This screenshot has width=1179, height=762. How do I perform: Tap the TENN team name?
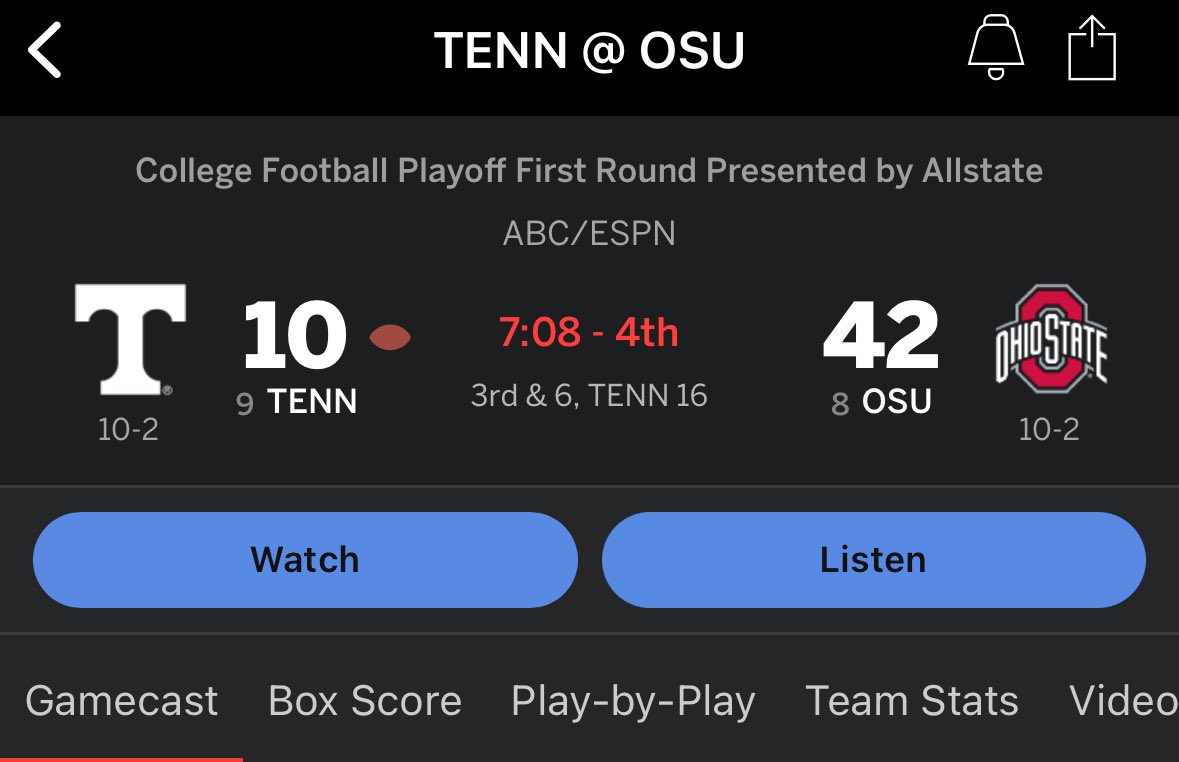[x=312, y=402]
